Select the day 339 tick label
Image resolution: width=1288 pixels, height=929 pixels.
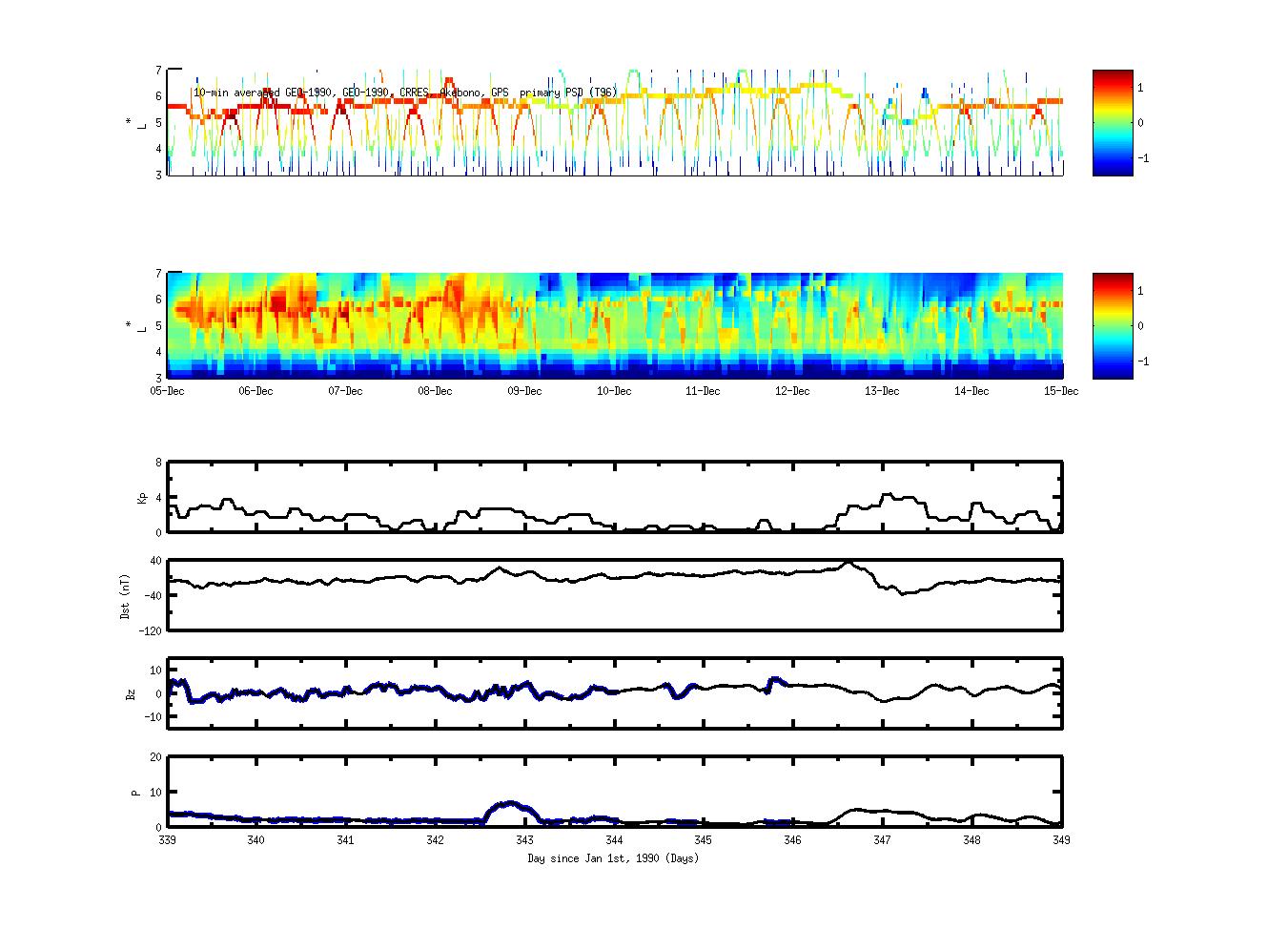pyautogui.click(x=168, y=840)
